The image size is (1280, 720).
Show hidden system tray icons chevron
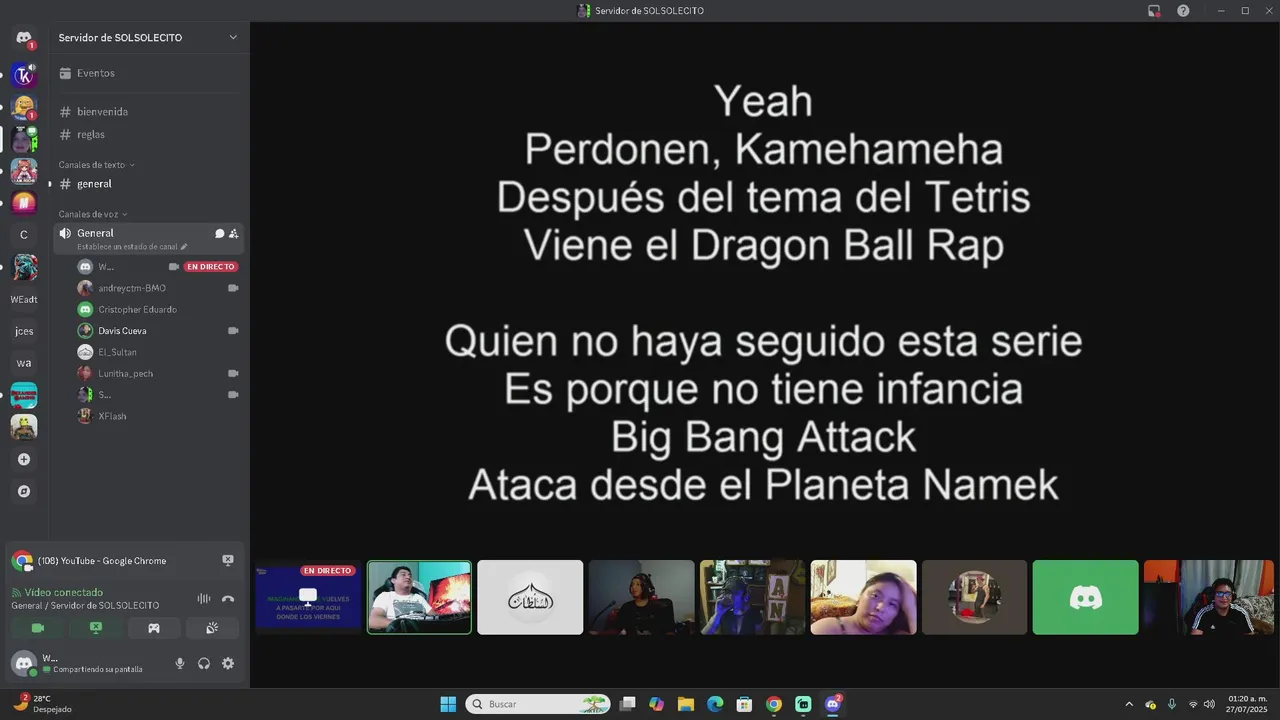pyautogui.click(x=1129, y=704)
